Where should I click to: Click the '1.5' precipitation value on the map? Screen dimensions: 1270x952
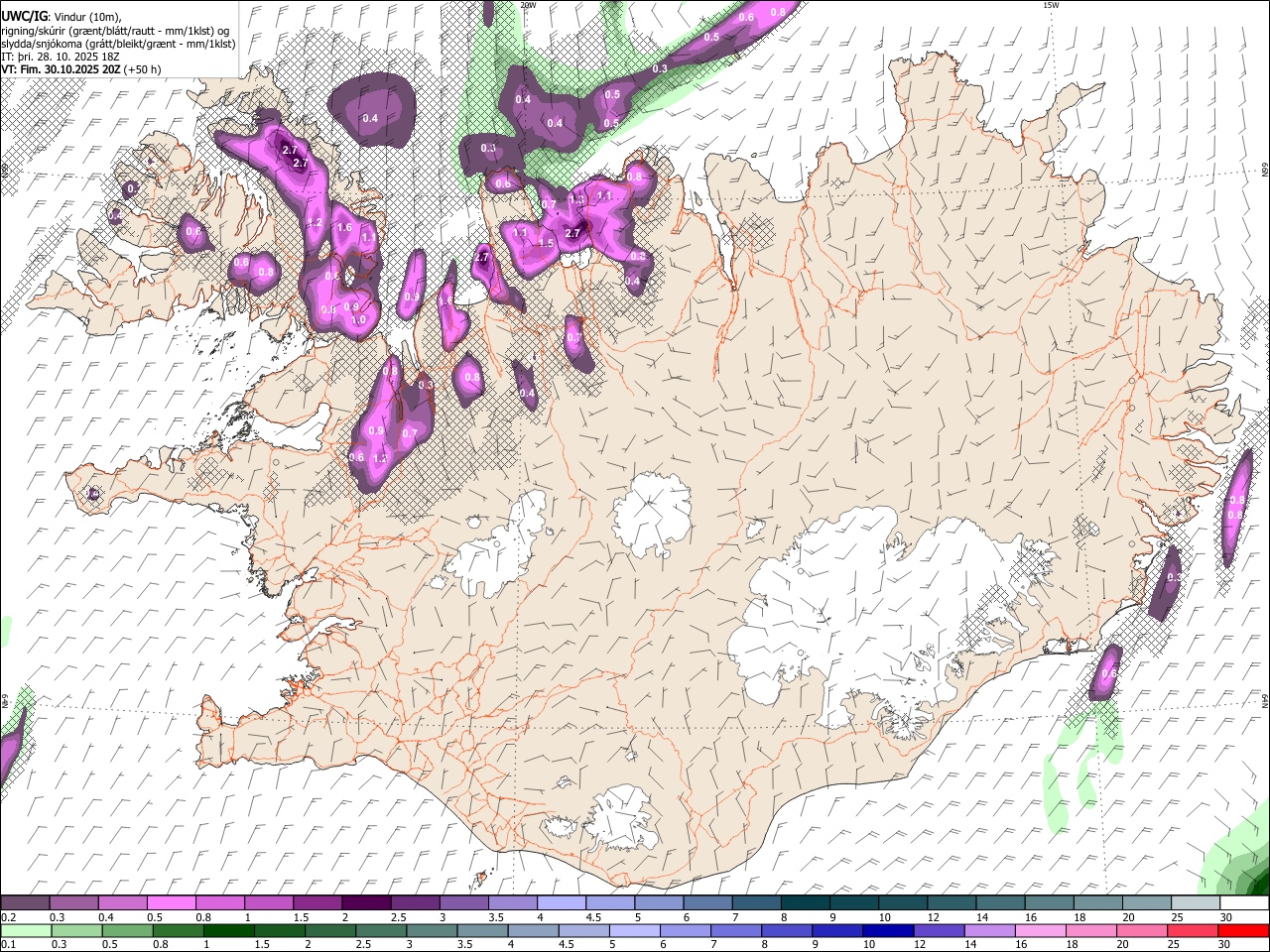pos(546,243)
